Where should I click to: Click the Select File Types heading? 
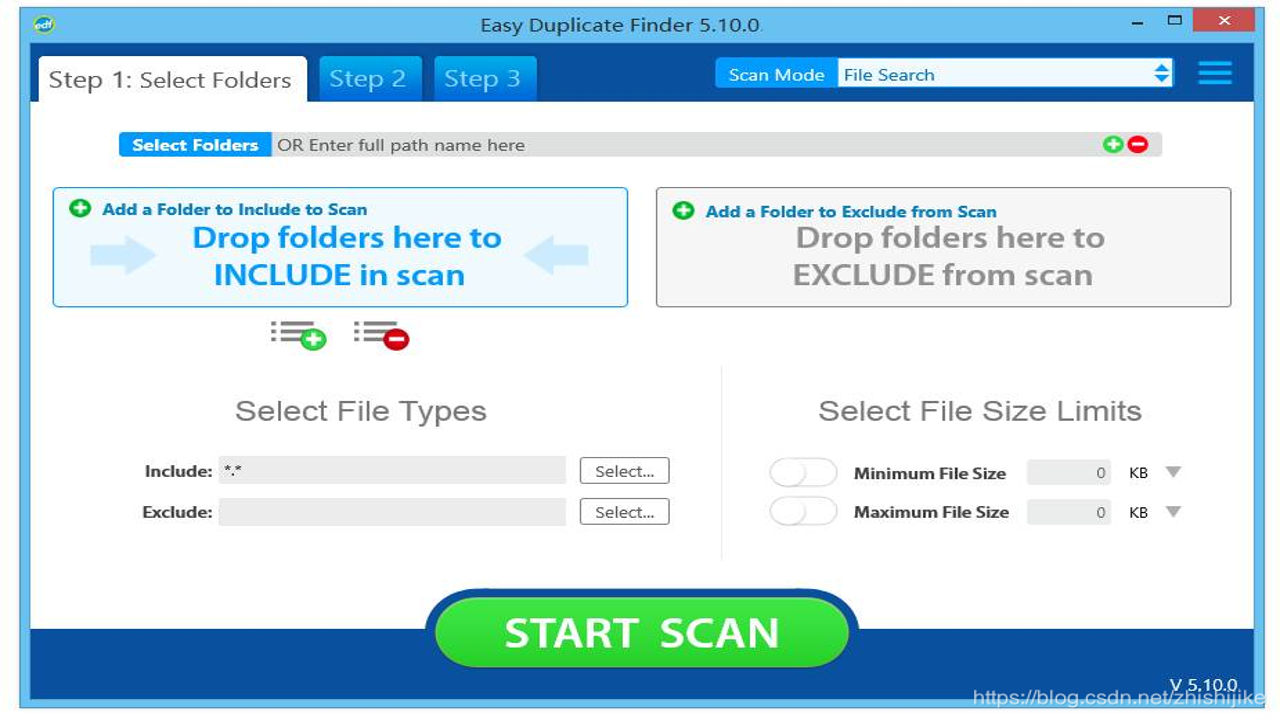(361, 411)
